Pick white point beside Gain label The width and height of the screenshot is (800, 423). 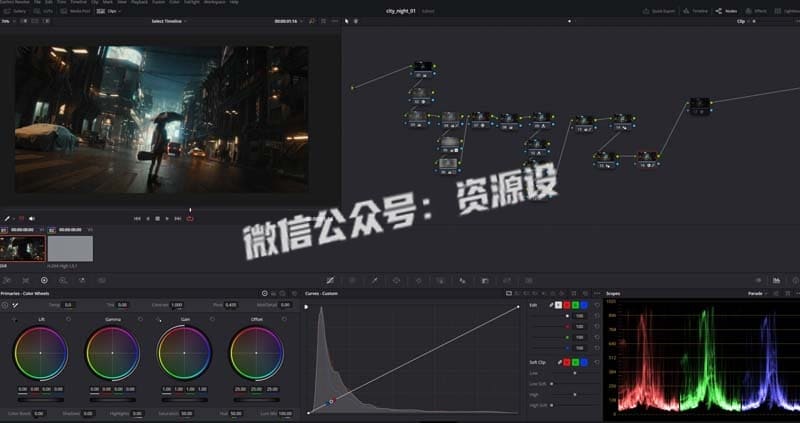(159, 320)
